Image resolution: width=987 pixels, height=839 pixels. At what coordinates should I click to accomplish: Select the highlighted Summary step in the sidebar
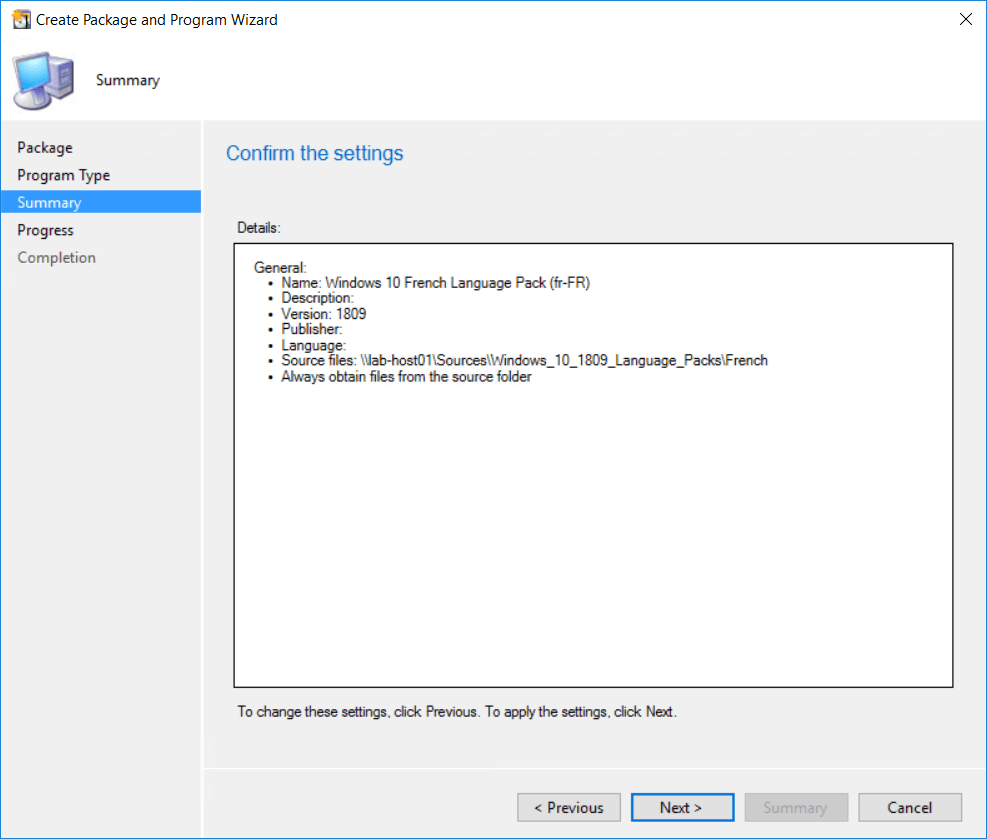[x=49, y=203]
